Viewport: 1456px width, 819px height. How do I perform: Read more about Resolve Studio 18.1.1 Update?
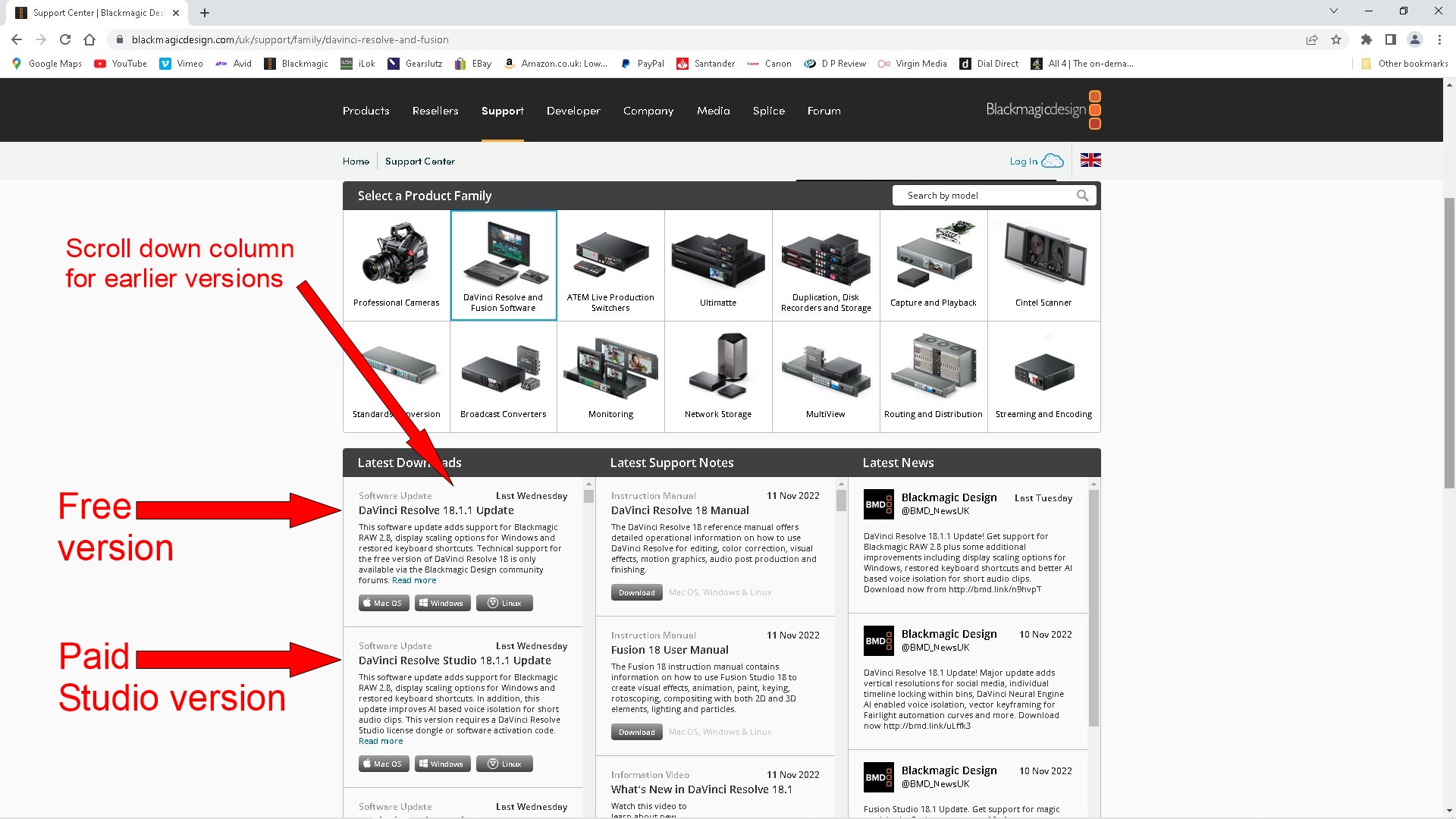pos(381,741)
